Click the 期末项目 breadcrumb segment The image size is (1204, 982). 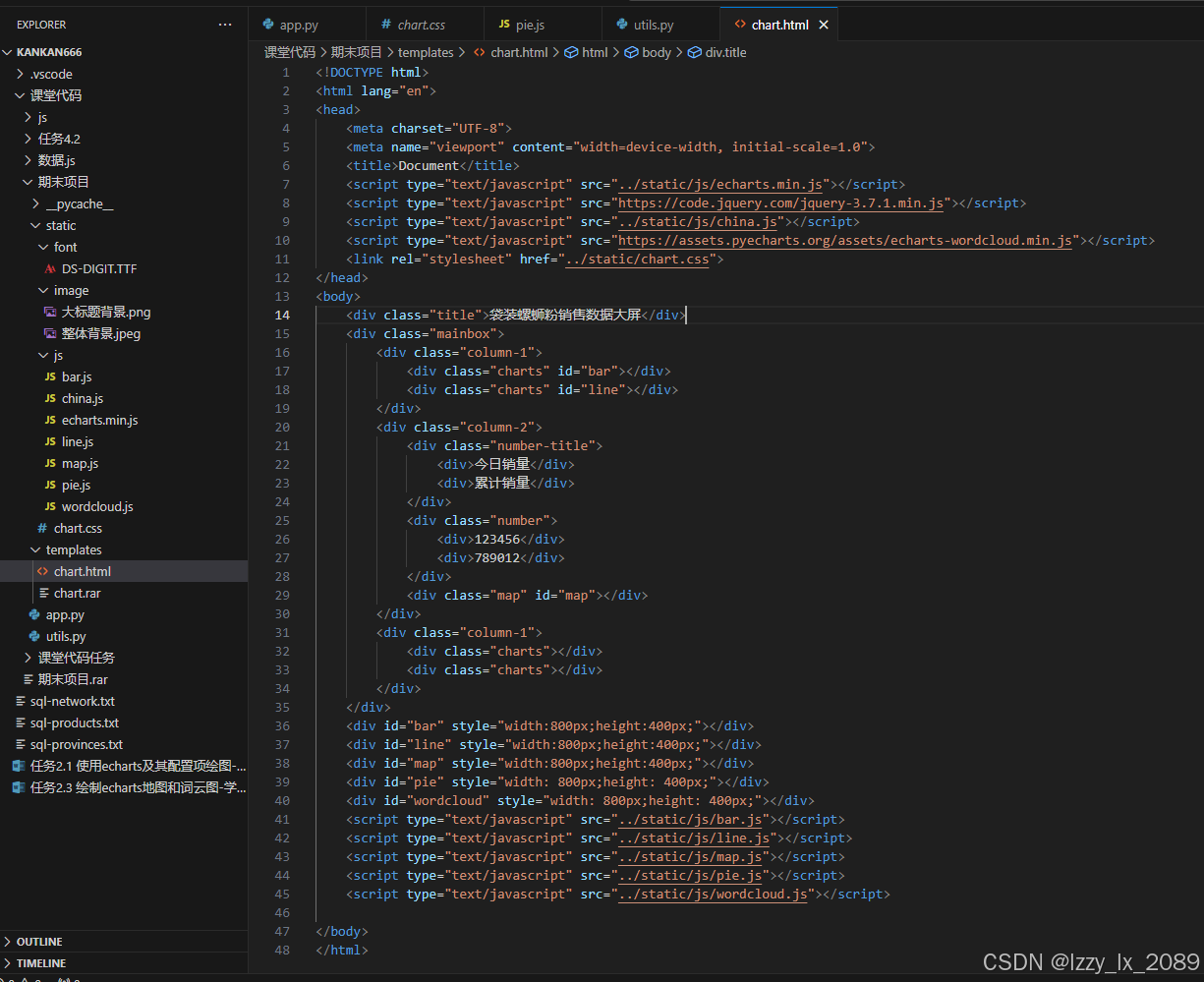tap(356, 52)
